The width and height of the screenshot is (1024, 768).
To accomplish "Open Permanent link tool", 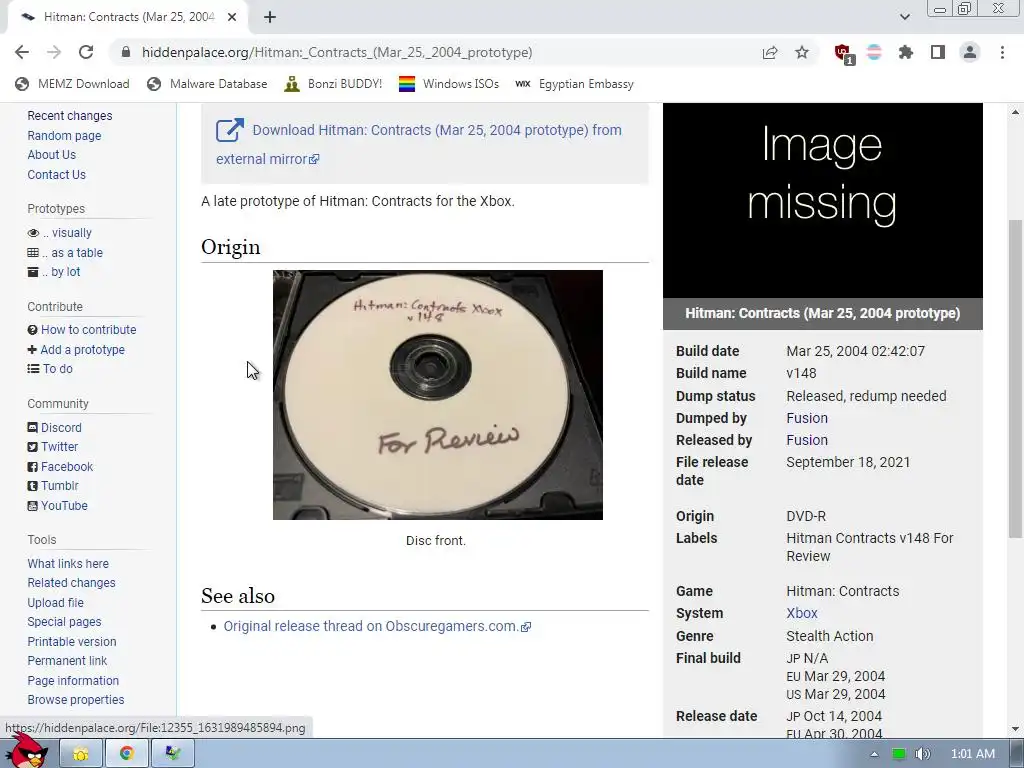I will (x=67, y=661).
